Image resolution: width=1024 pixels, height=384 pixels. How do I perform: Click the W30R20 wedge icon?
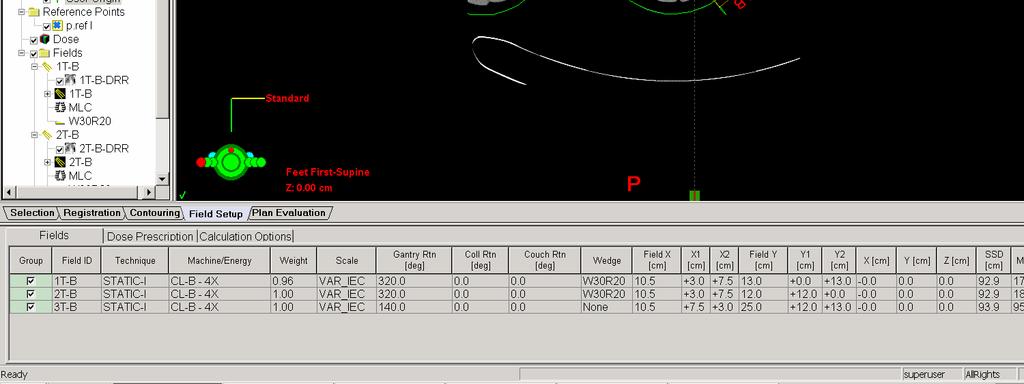[61, 122]
